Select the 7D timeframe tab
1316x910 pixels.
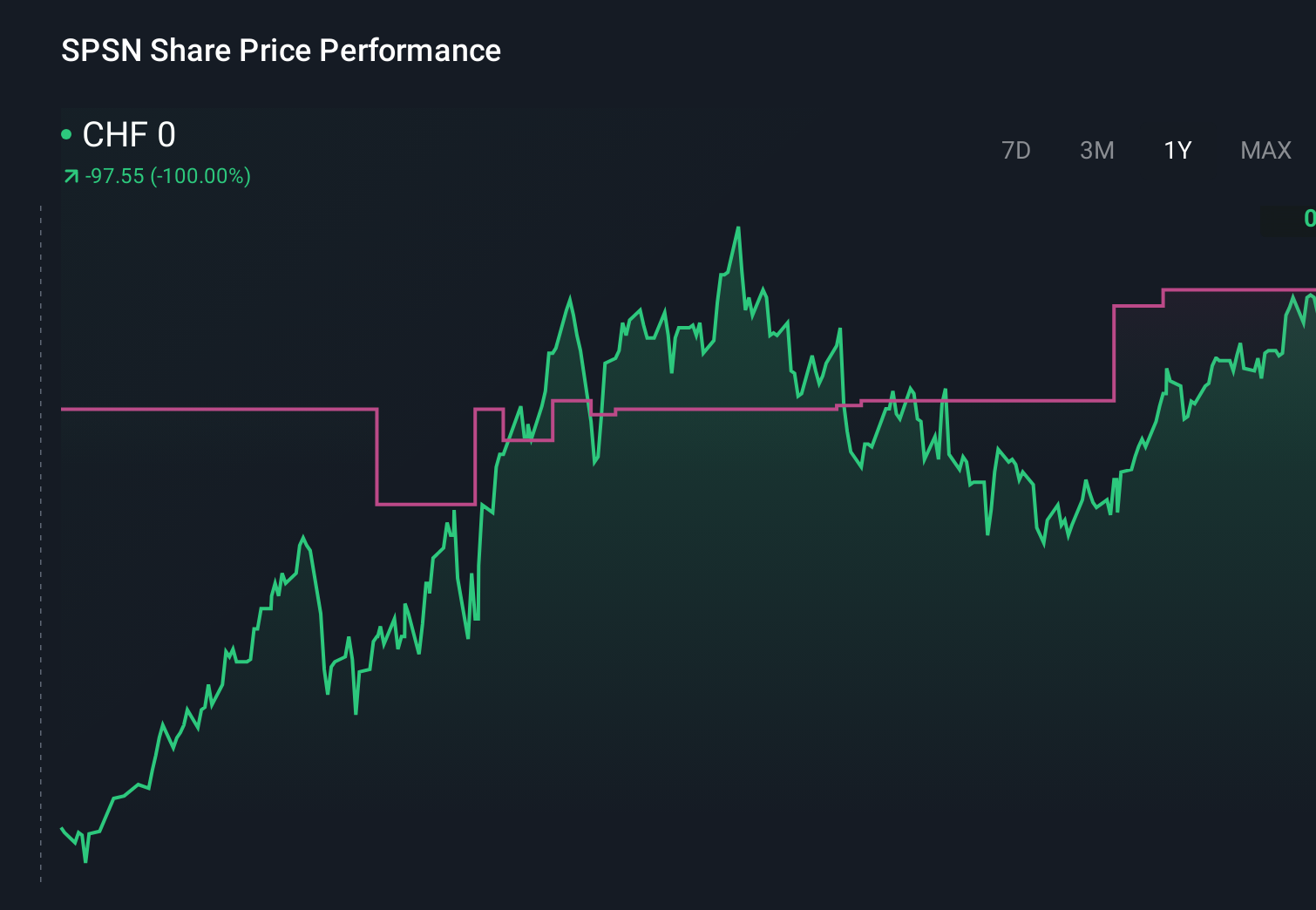click(x=1016, y=150)
